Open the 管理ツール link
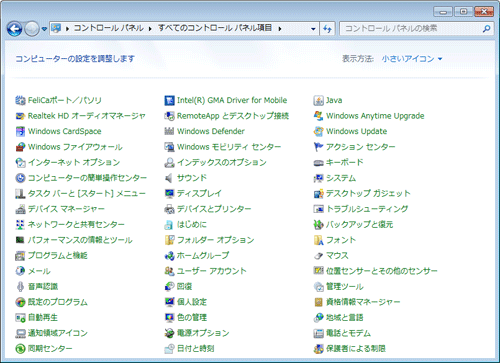The width and height of the screenshot is (500, 363). click(345, 287)
